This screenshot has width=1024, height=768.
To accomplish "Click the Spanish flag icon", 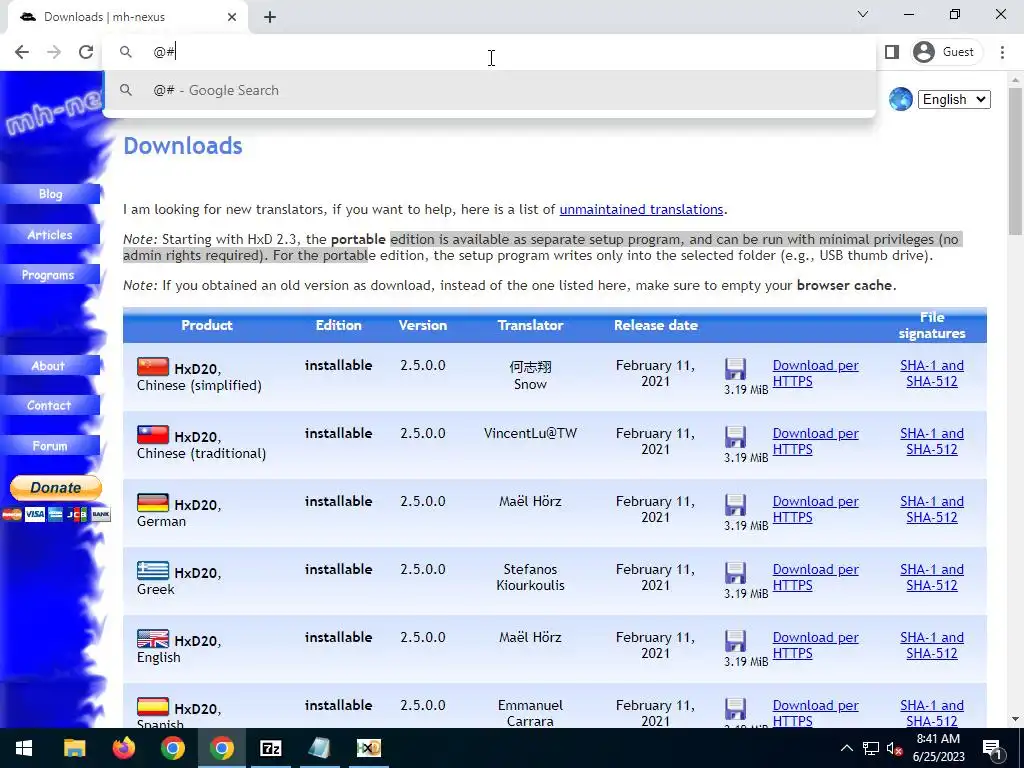I will coord(153,706).
